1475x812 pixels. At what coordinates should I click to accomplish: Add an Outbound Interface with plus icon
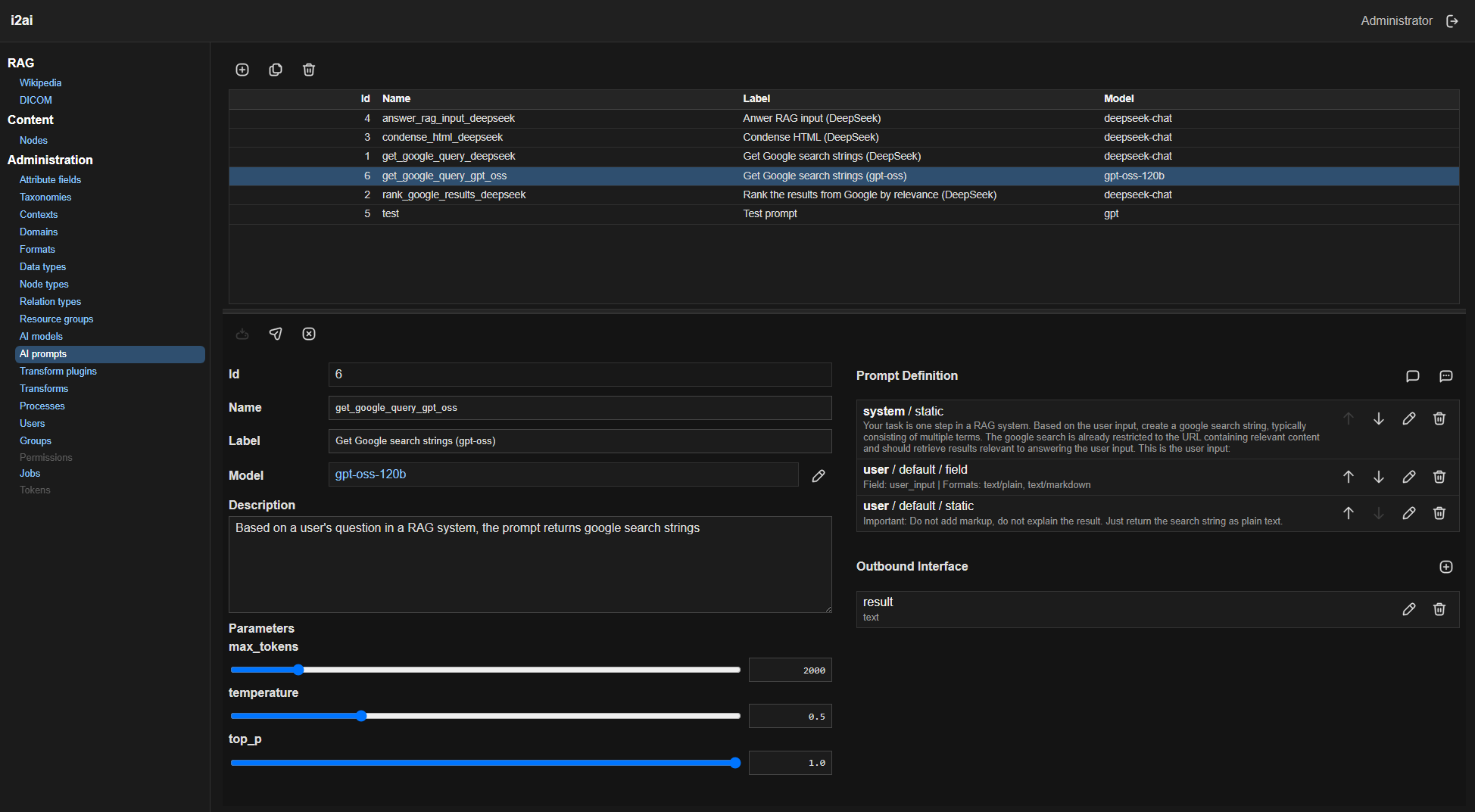(1446, 567)
